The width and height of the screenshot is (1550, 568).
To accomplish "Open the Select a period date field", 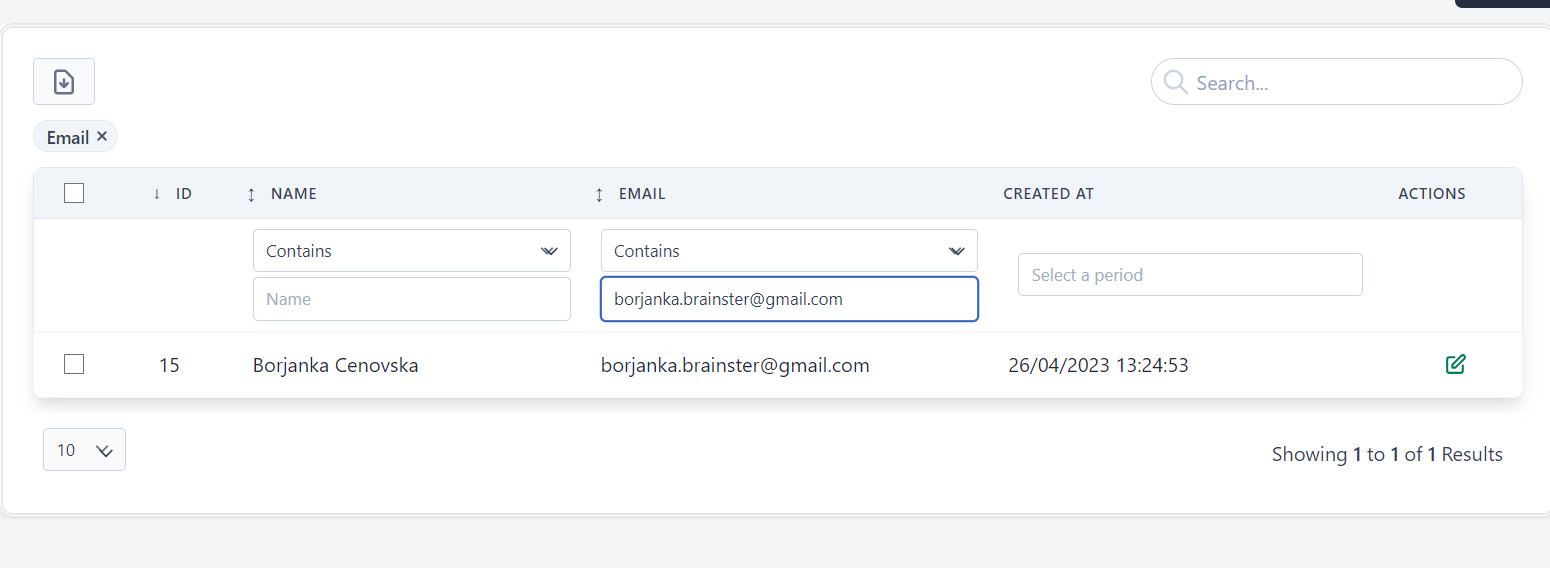I will click(1189, 275).
